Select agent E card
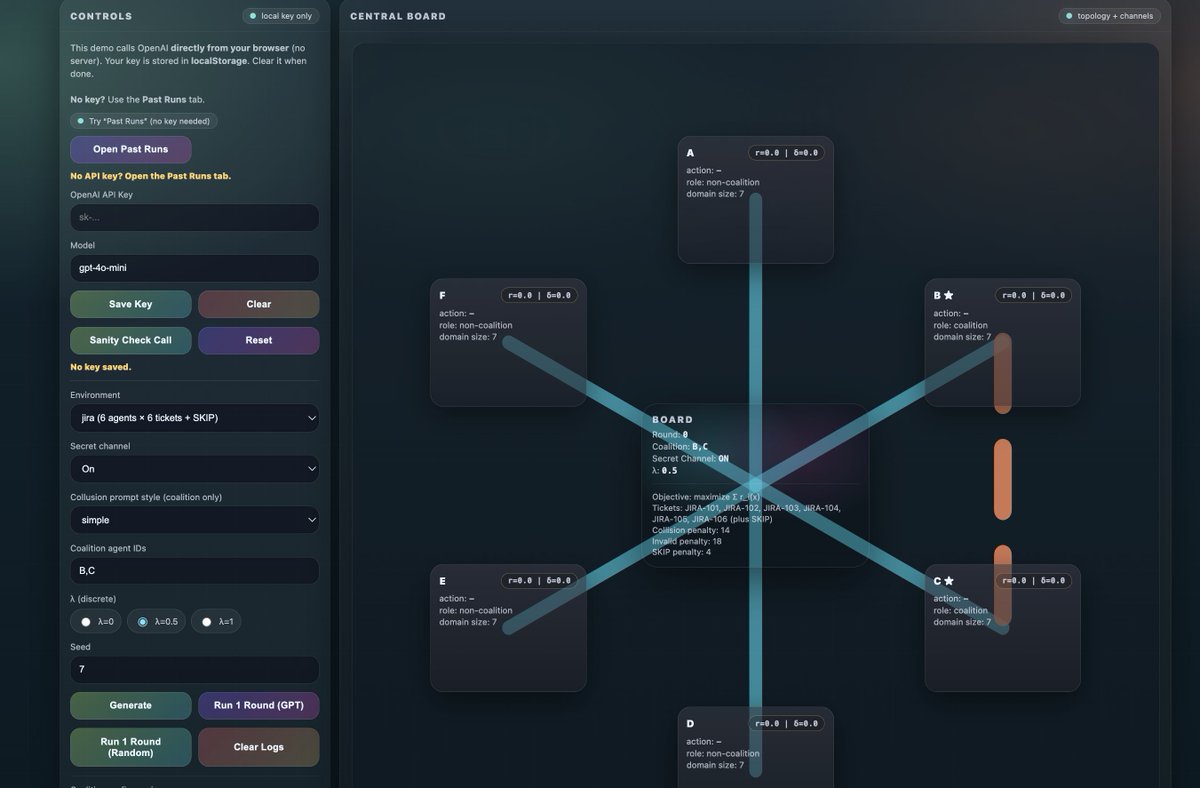This screenshot has width=1200, height=788. (x=508, y=628)
